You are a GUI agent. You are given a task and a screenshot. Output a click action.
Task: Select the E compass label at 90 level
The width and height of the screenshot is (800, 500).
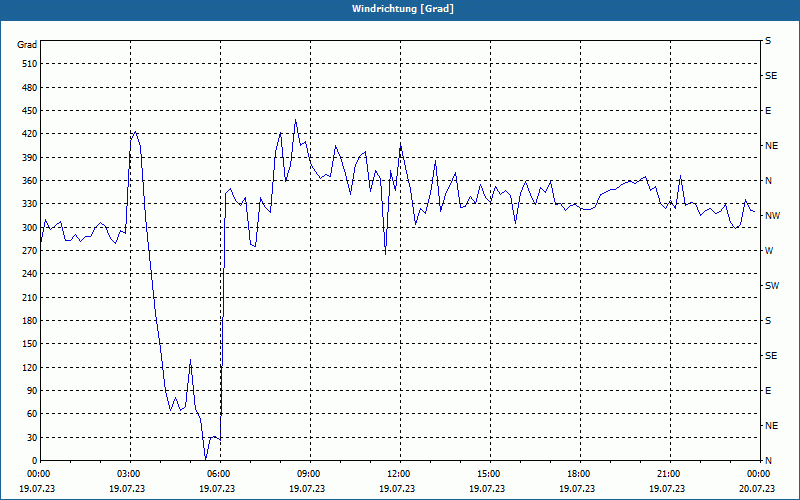pos(768,391)
